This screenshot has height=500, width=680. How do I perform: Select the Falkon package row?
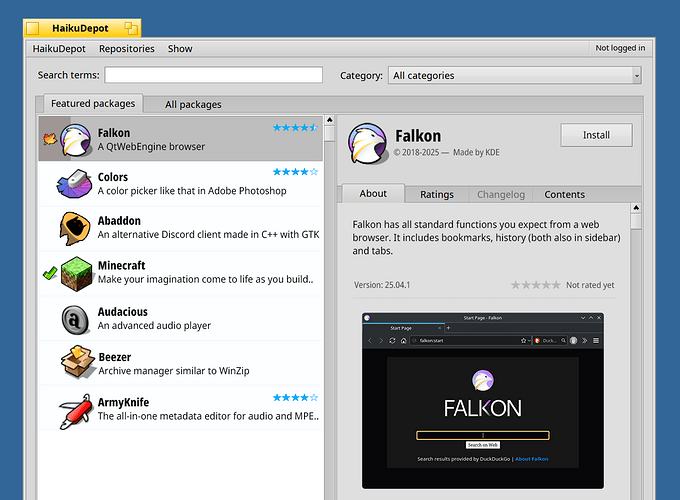(180, 139)
